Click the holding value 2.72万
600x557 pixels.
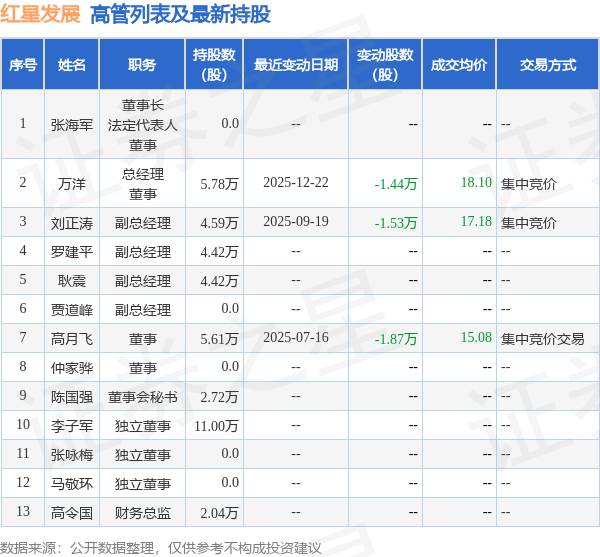219,397
